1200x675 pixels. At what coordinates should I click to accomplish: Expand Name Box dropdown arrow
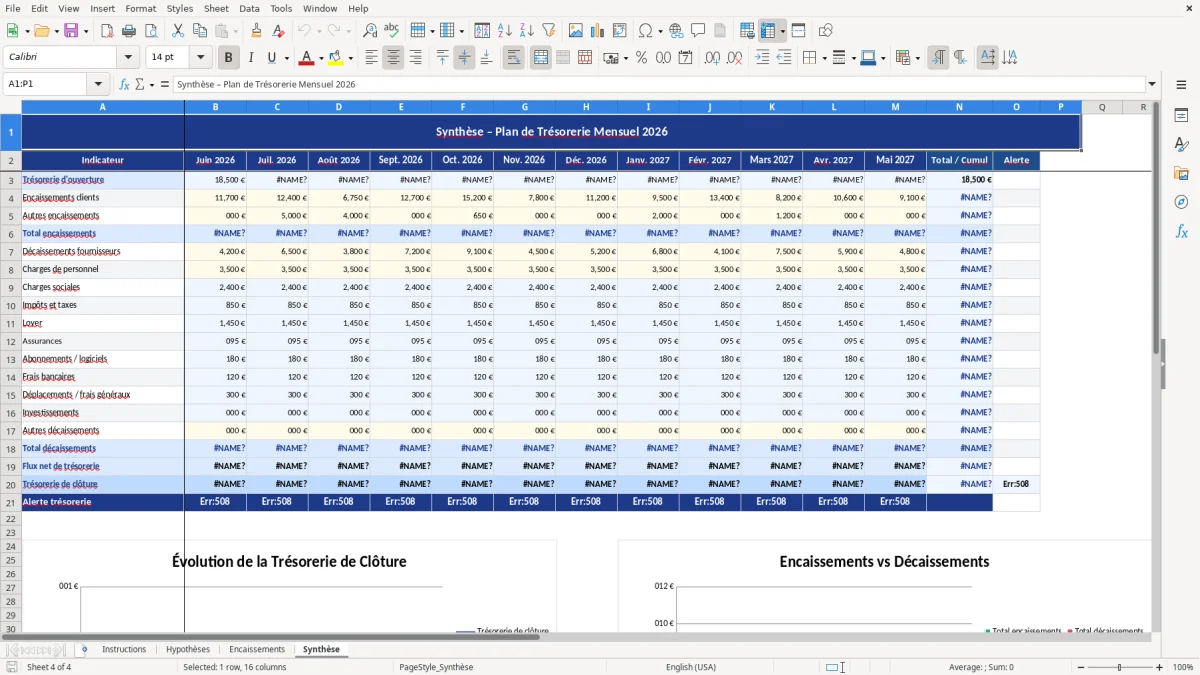coord(98,84)
